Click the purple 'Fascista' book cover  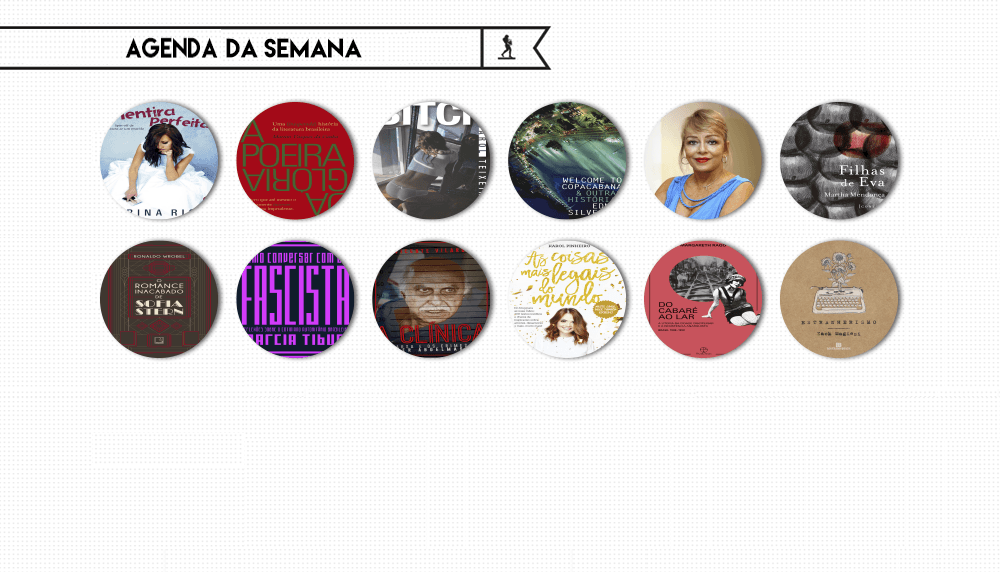pyautogui.click(x=295, y=298)
